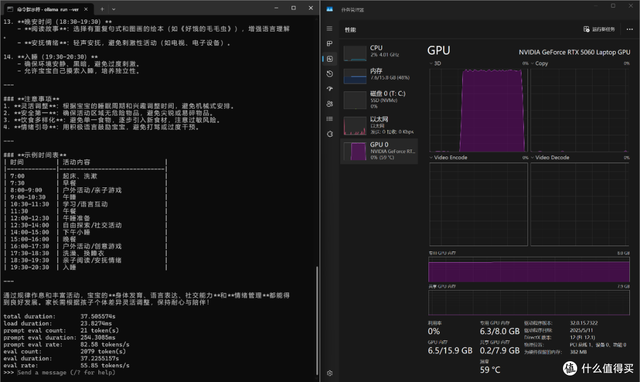Image resolution: width=640 pixels, height=382 pixels.
Task: Click the 6.5/15.9 GB GPU memory value
Action: pyautogui.click(x=450, y=351)
